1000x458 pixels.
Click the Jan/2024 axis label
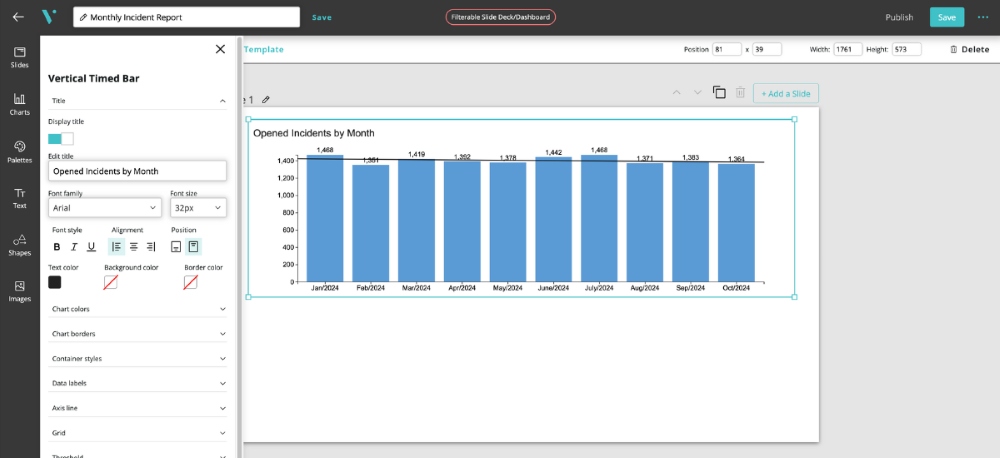pyautogui.click(x=325, y=288)
